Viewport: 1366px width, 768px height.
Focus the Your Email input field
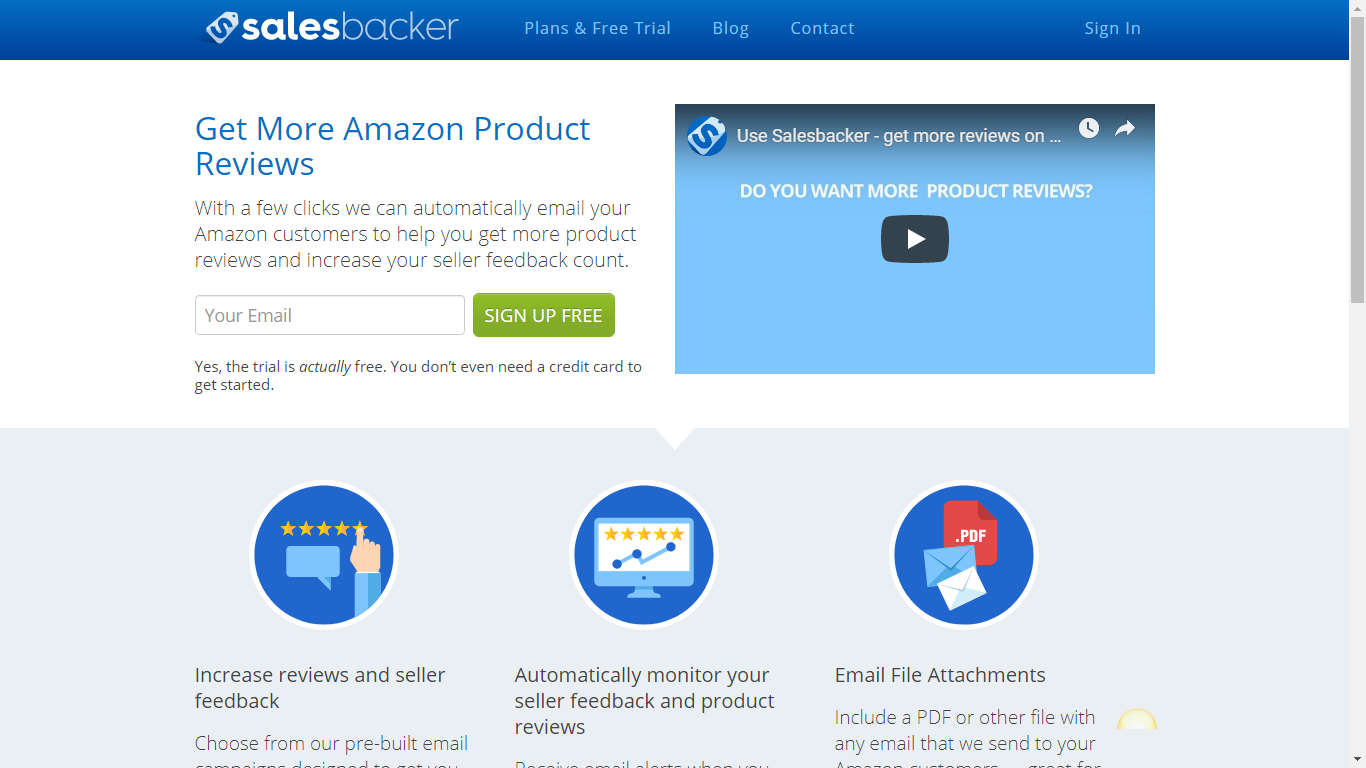click(330, 315)
